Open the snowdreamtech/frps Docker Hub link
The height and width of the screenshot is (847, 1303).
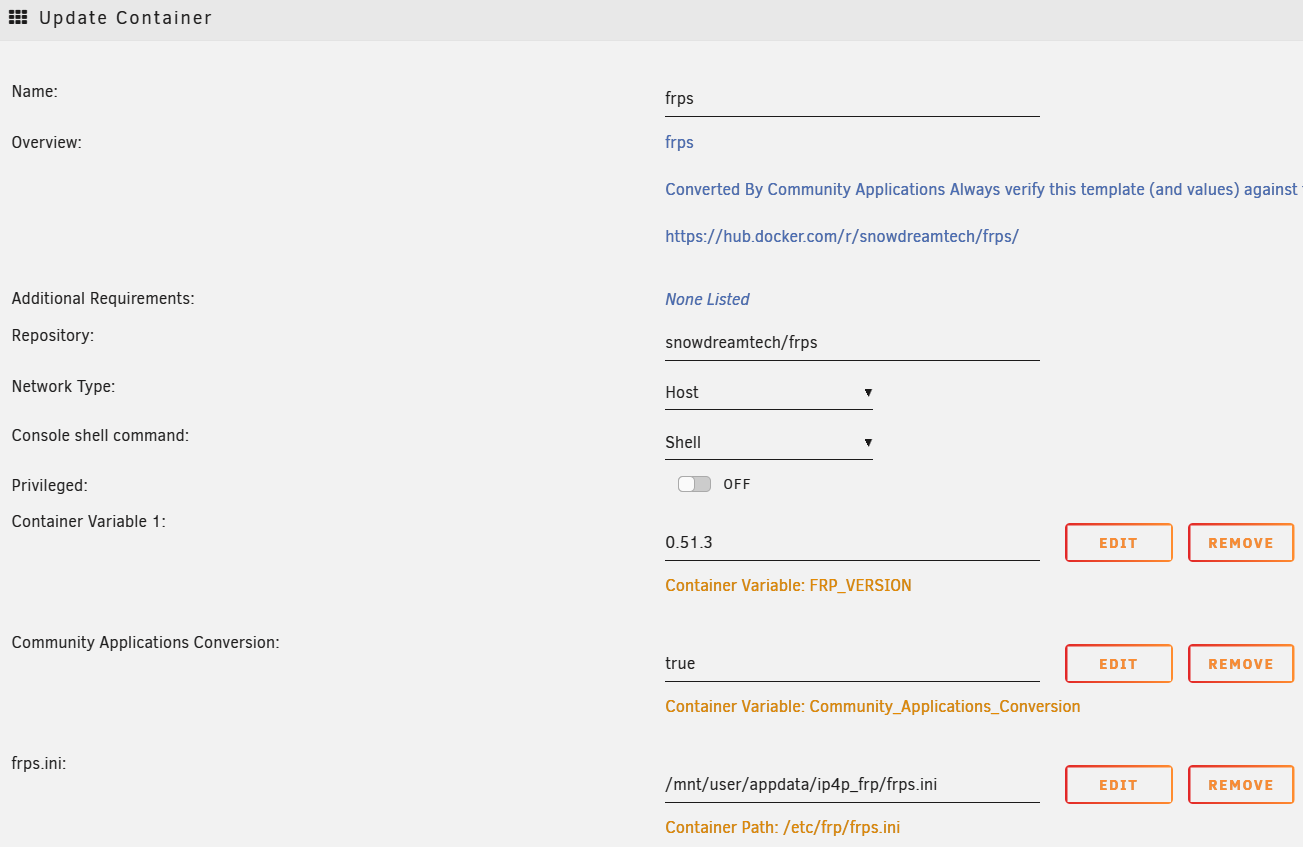coord(841,237)
